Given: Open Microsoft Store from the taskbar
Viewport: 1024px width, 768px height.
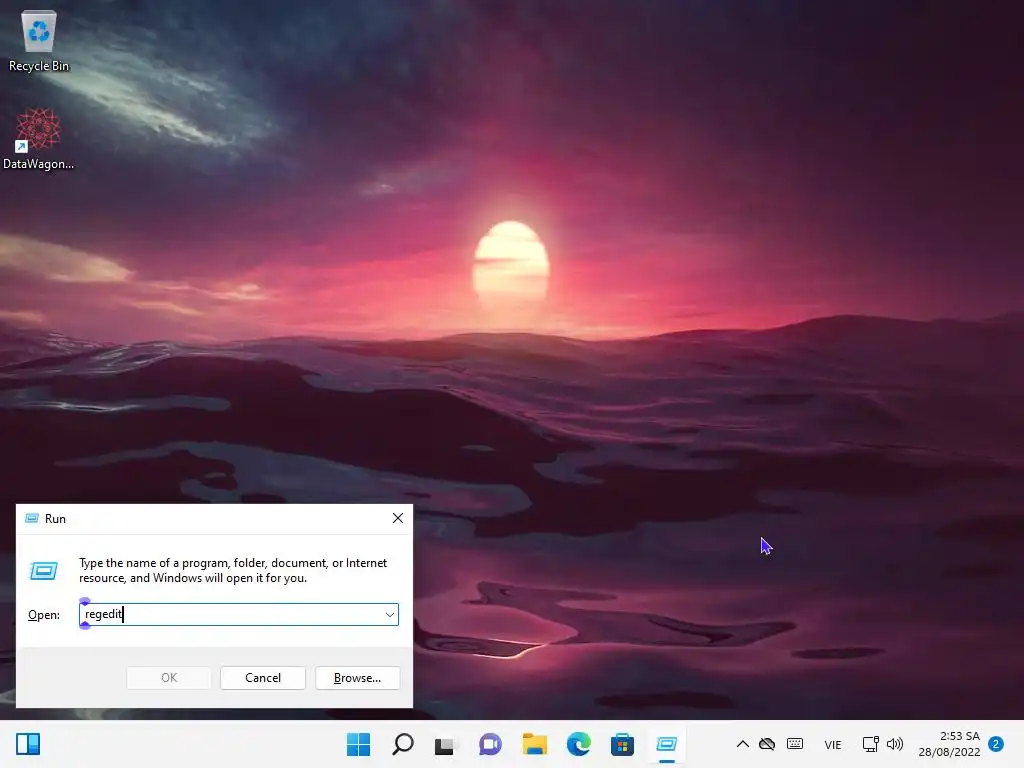Looking at the screenshot, I should [x=622, y=744].
